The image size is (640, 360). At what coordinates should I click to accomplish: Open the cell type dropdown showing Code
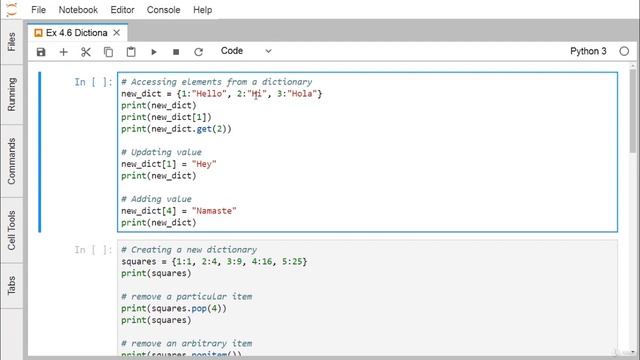(x=246, y=51)
